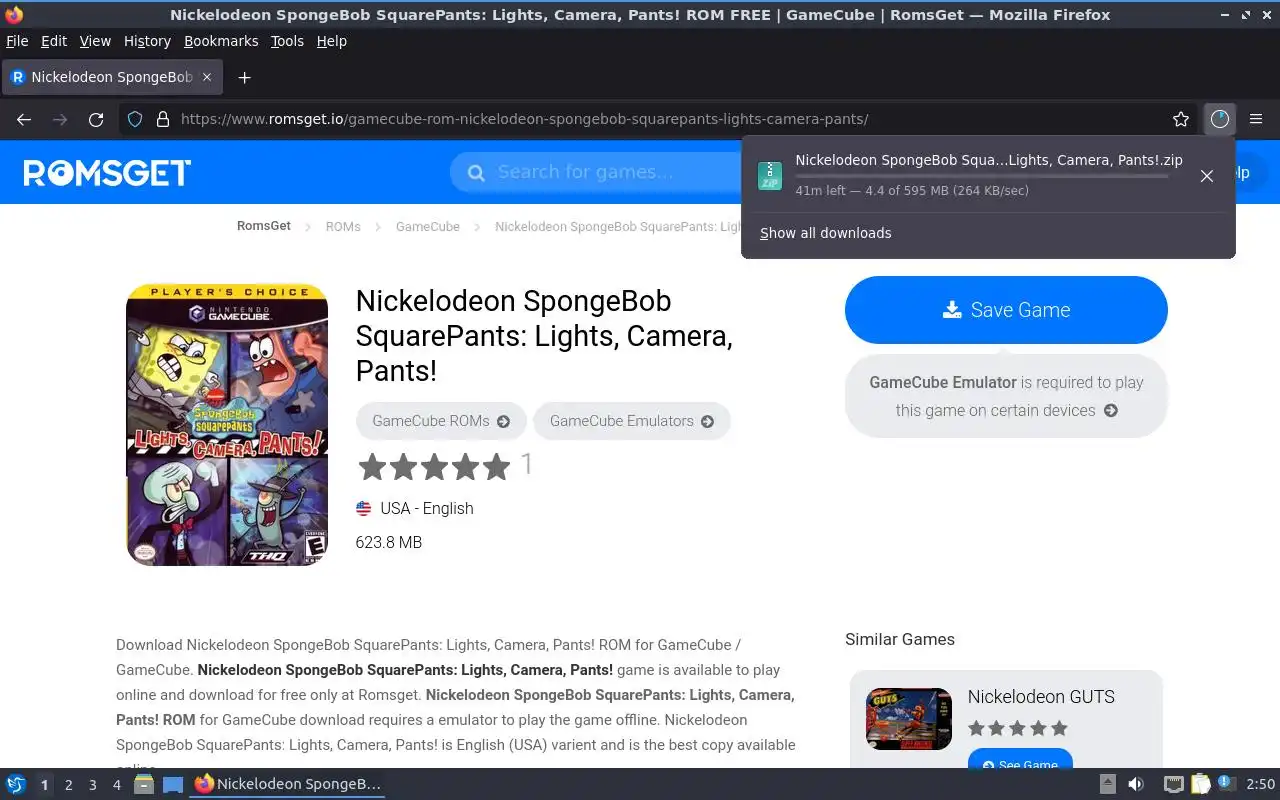Click the 2:50 clock in the tray
Image resolution: width=1280 pixels, height=800 pixels.
point(1260,785)
